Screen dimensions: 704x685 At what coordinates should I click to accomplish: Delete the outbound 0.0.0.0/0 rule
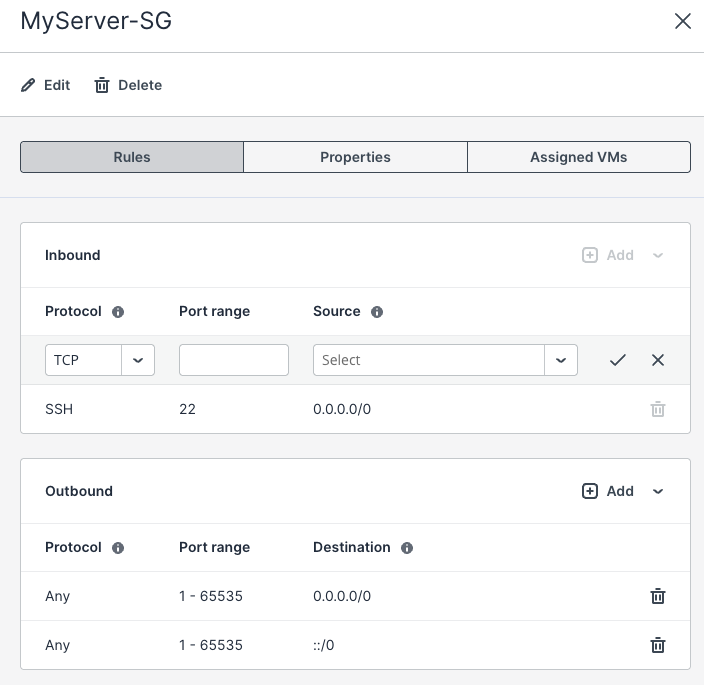(658, 596)
